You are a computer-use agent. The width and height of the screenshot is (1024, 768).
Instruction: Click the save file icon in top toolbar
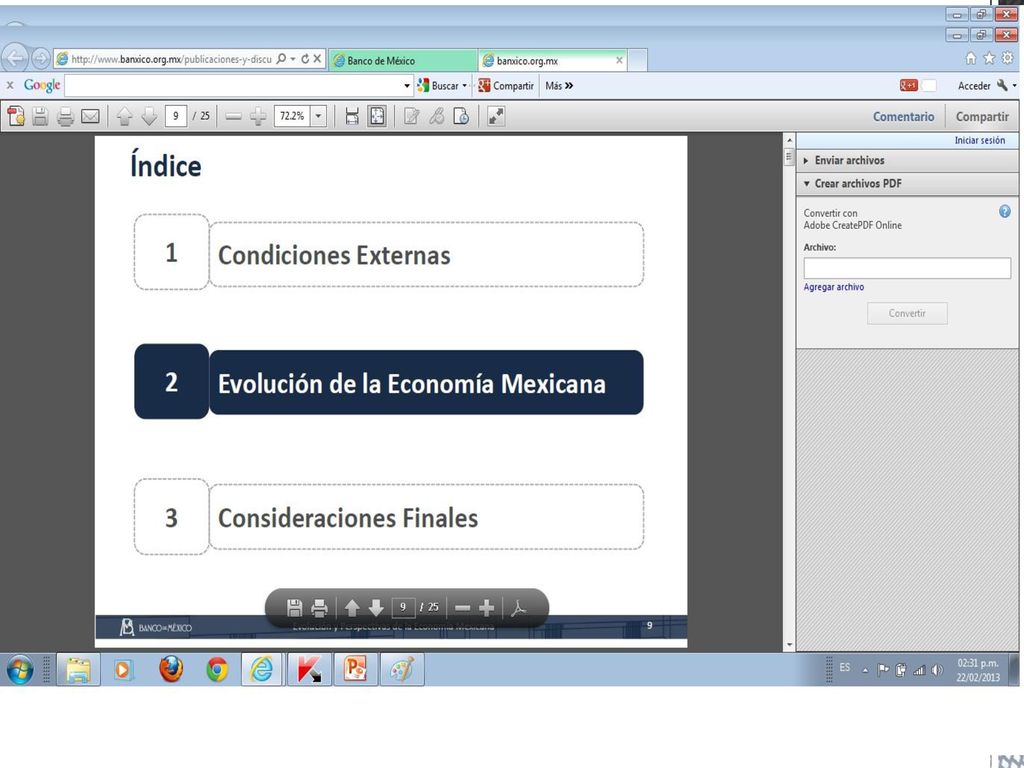[40, 116]
